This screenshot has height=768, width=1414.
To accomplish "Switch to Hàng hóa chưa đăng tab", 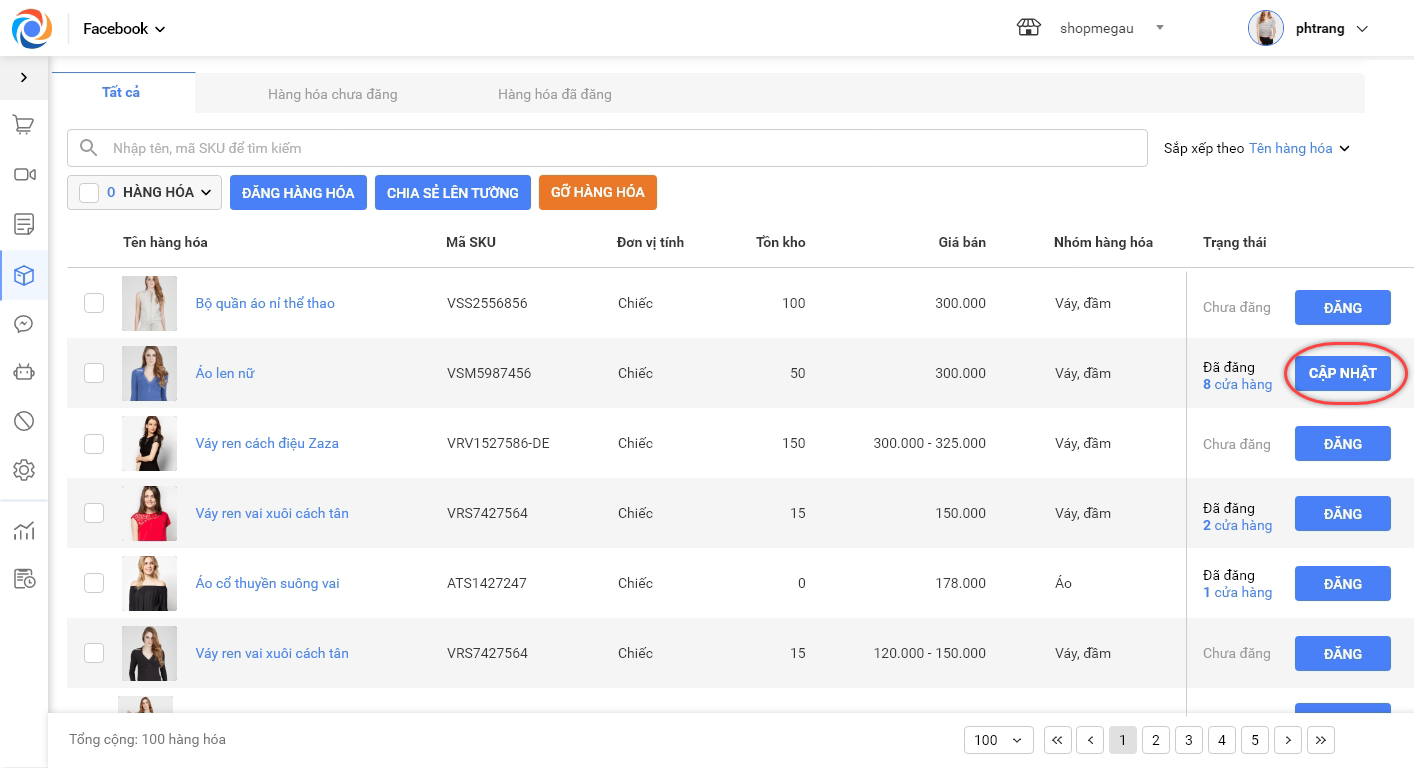I will (332, 94).
